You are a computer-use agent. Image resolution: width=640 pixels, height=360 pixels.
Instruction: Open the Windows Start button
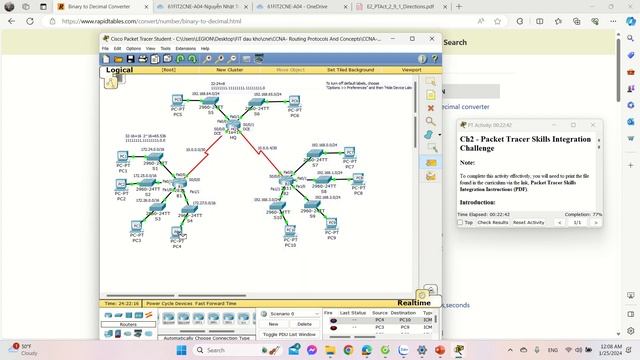(181, 350)
